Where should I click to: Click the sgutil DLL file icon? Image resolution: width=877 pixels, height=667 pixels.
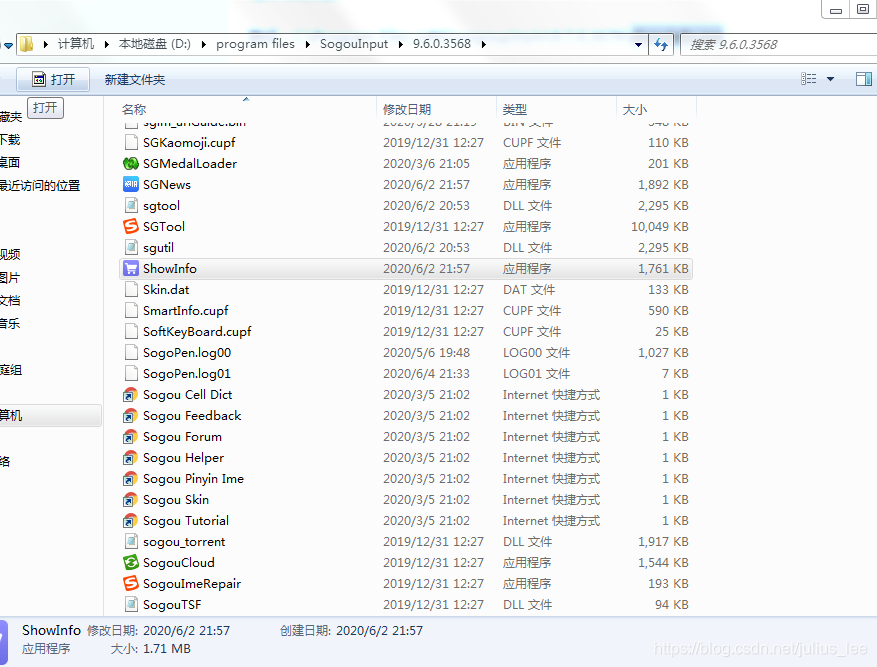point(131,247)
